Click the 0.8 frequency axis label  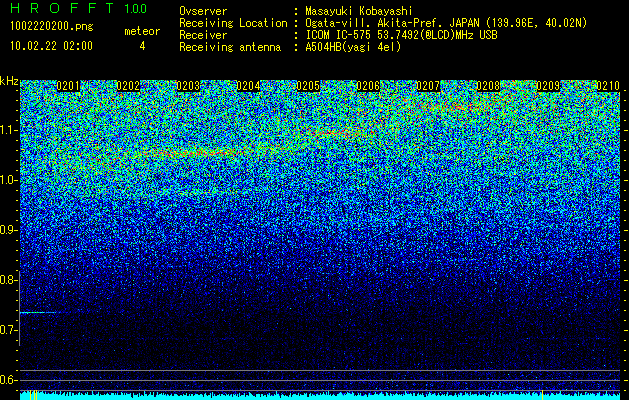pos(8,280)
